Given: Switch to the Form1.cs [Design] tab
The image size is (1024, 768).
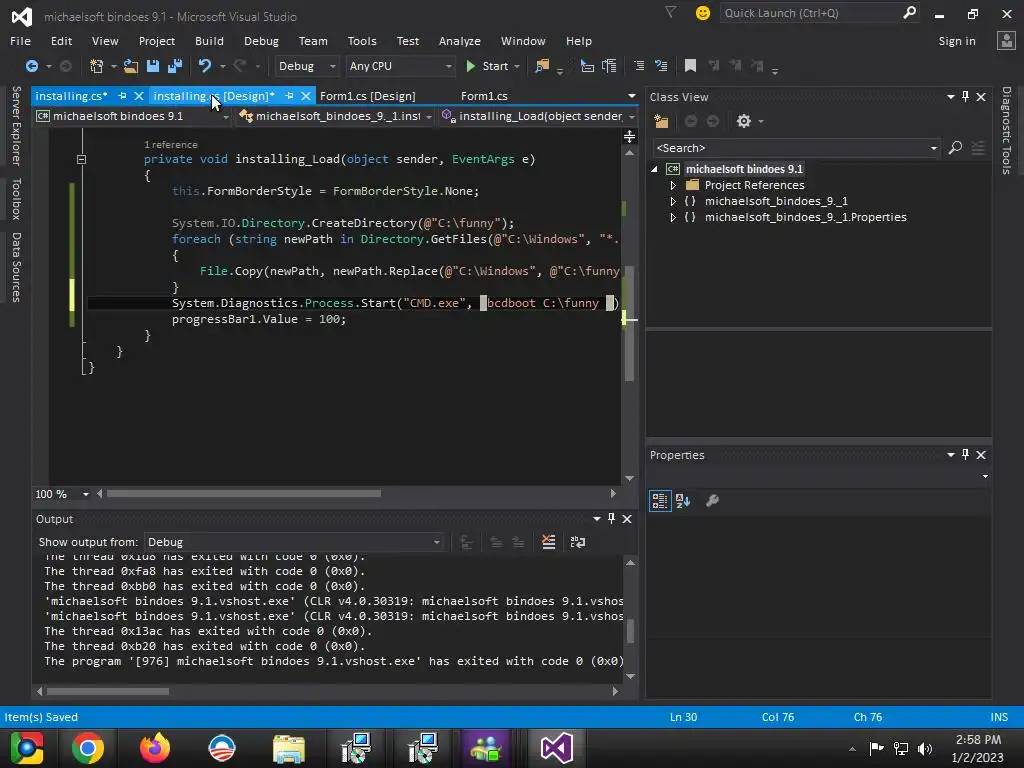Looking at the screenshot, I should tap(368, 96).
